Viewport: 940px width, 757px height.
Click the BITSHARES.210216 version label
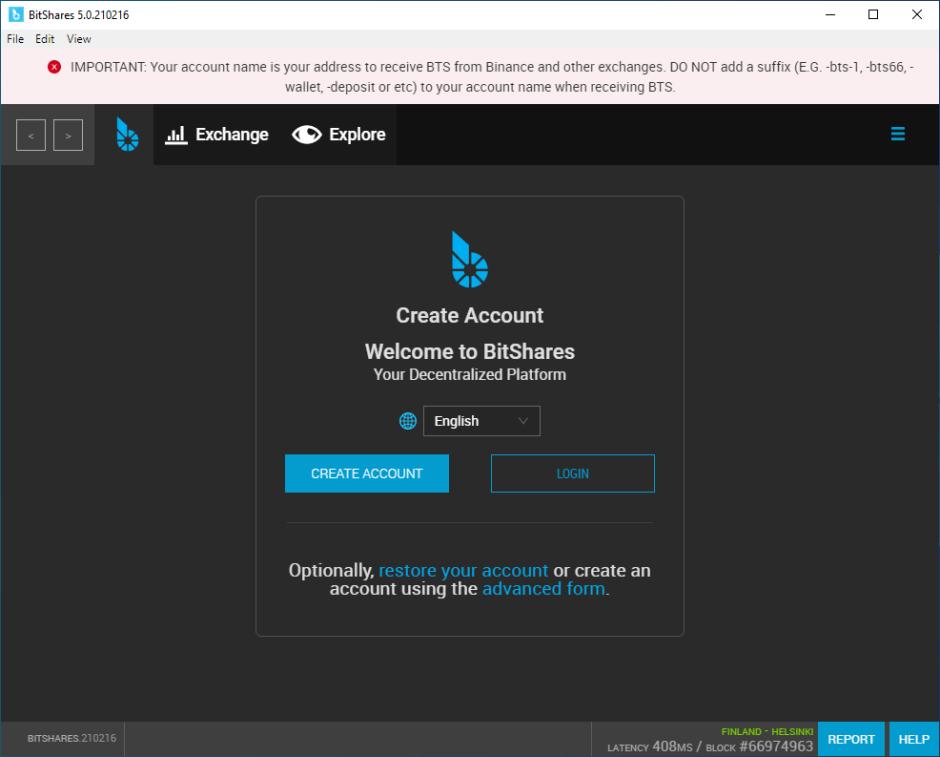[x=71, y=738]
